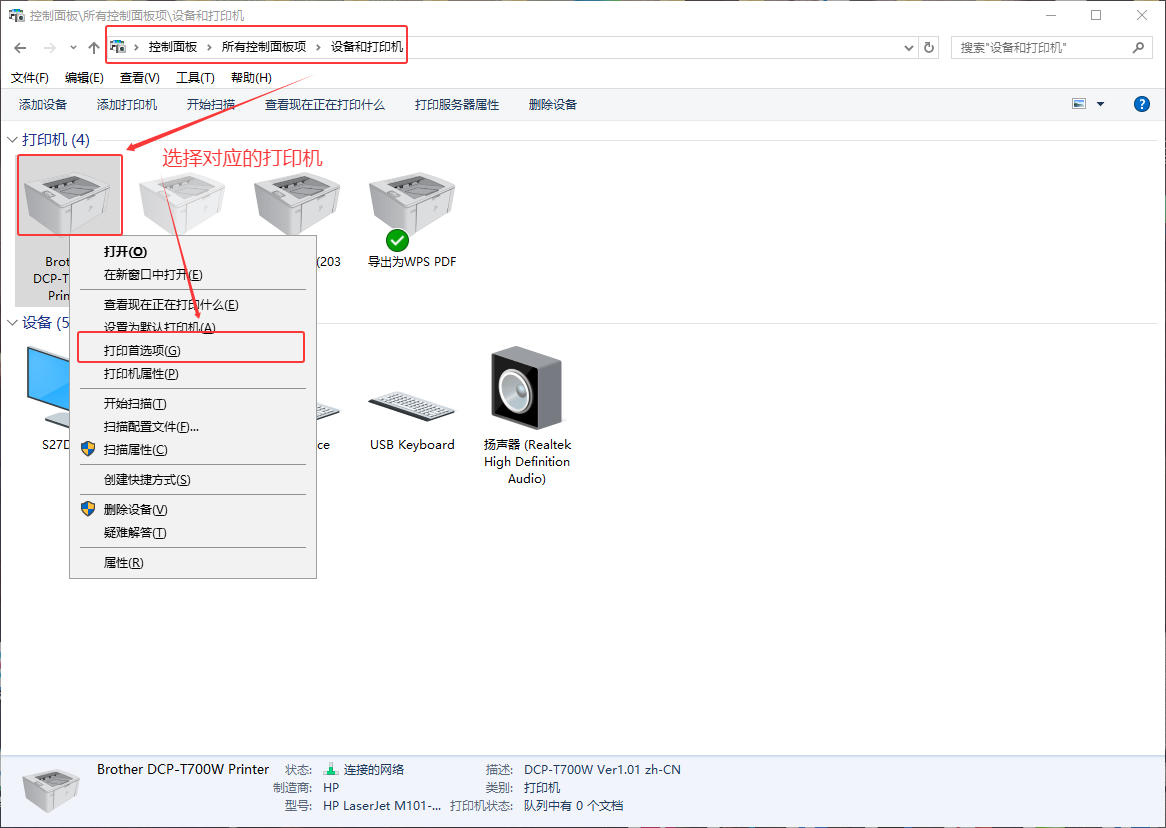Click the refresh icon in the address bar
This screenshot has width=1166, height=828.
point(930,47)
